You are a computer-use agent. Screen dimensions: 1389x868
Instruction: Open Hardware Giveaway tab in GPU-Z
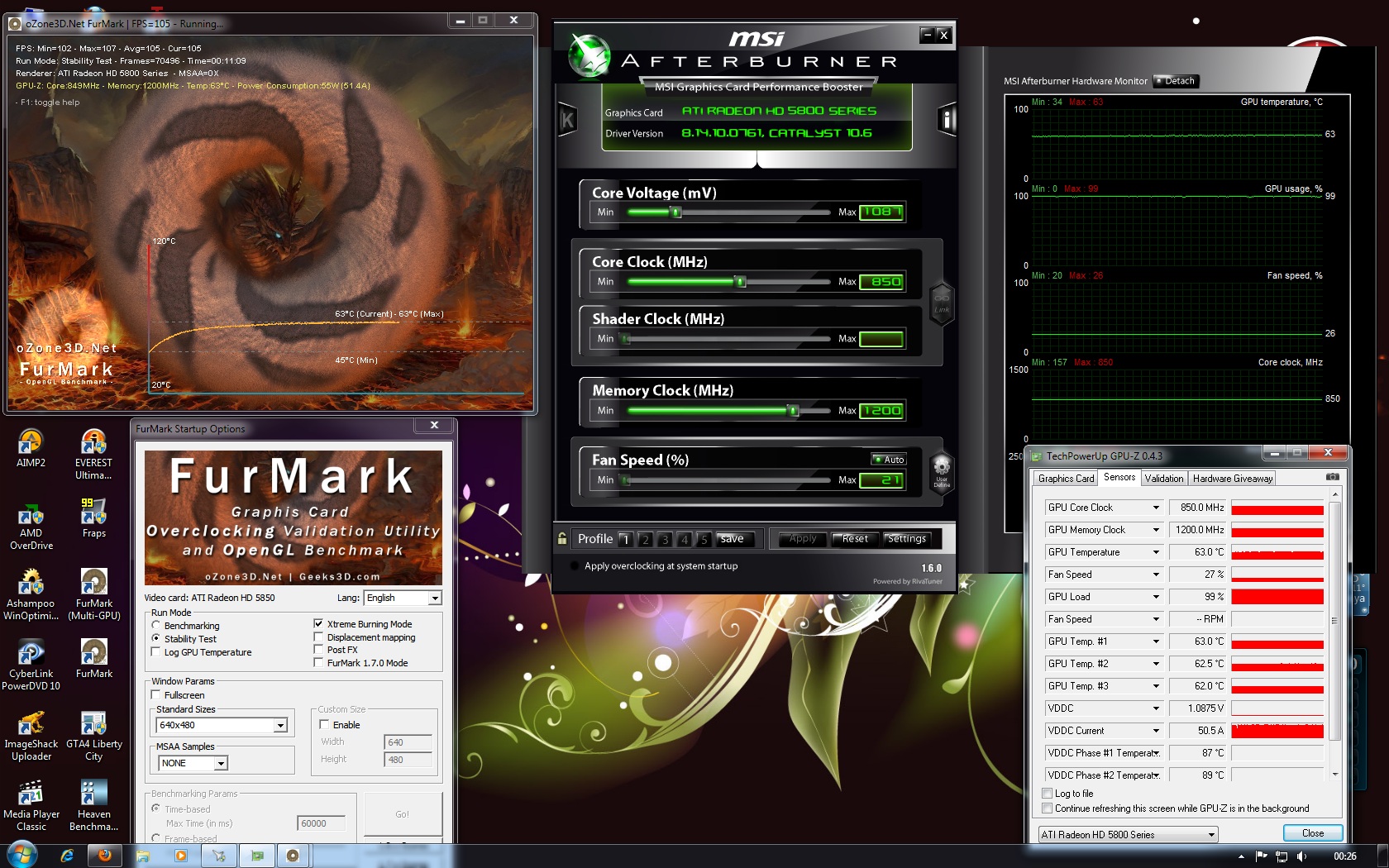[x=1233, y=479]
